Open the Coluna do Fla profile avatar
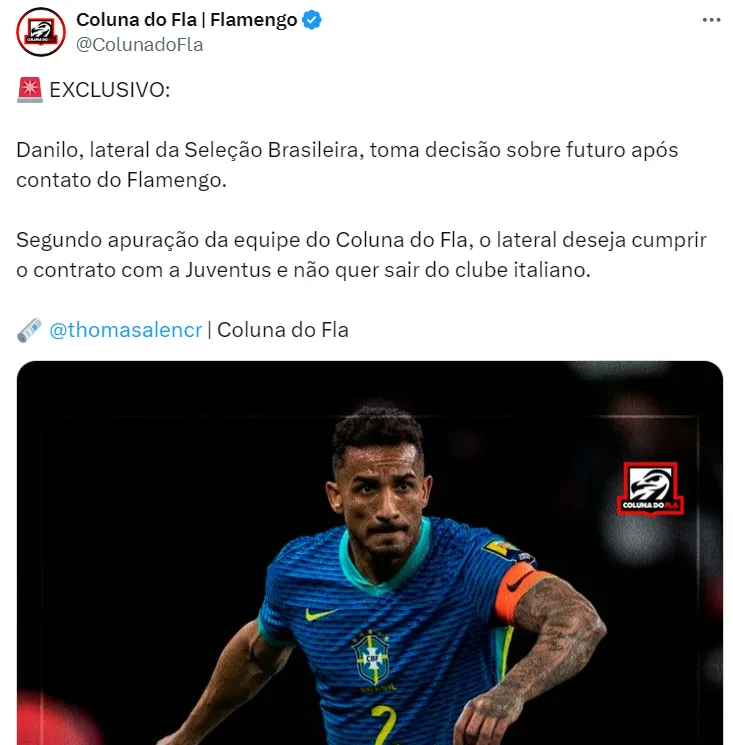 coord(41,32)
